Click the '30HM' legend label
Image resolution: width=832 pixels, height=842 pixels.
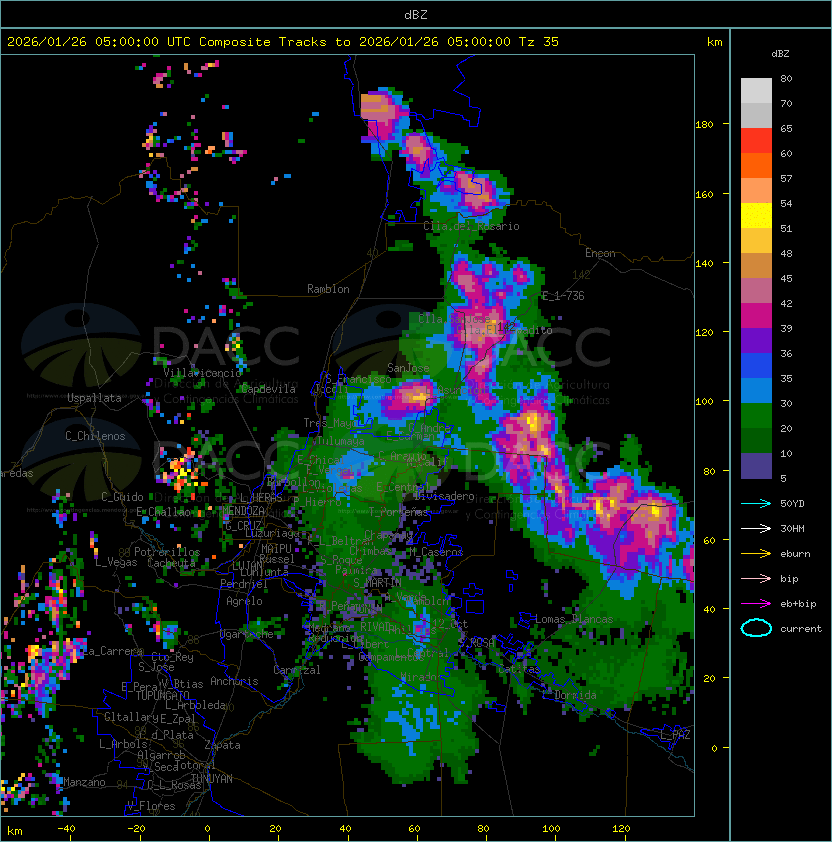point(792,528)
